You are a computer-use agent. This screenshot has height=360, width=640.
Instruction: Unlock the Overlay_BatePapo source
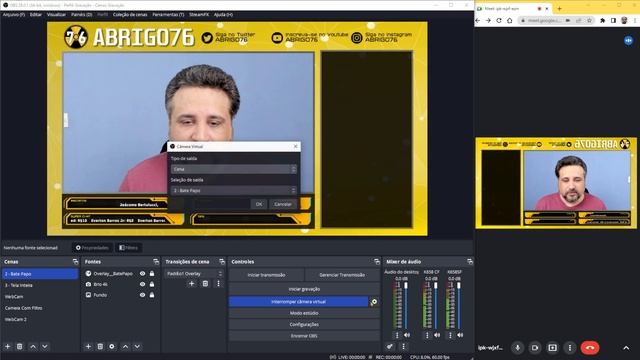pos(152,273)
